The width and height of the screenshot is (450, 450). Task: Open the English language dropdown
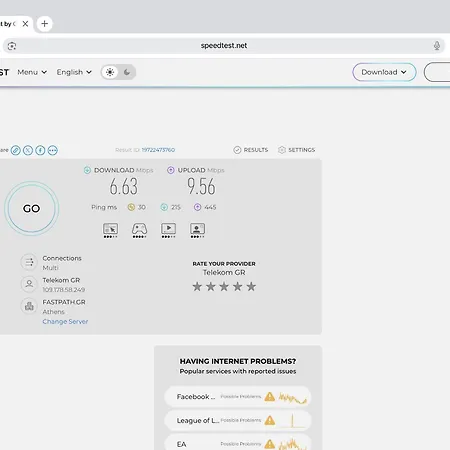coord(74,72)
